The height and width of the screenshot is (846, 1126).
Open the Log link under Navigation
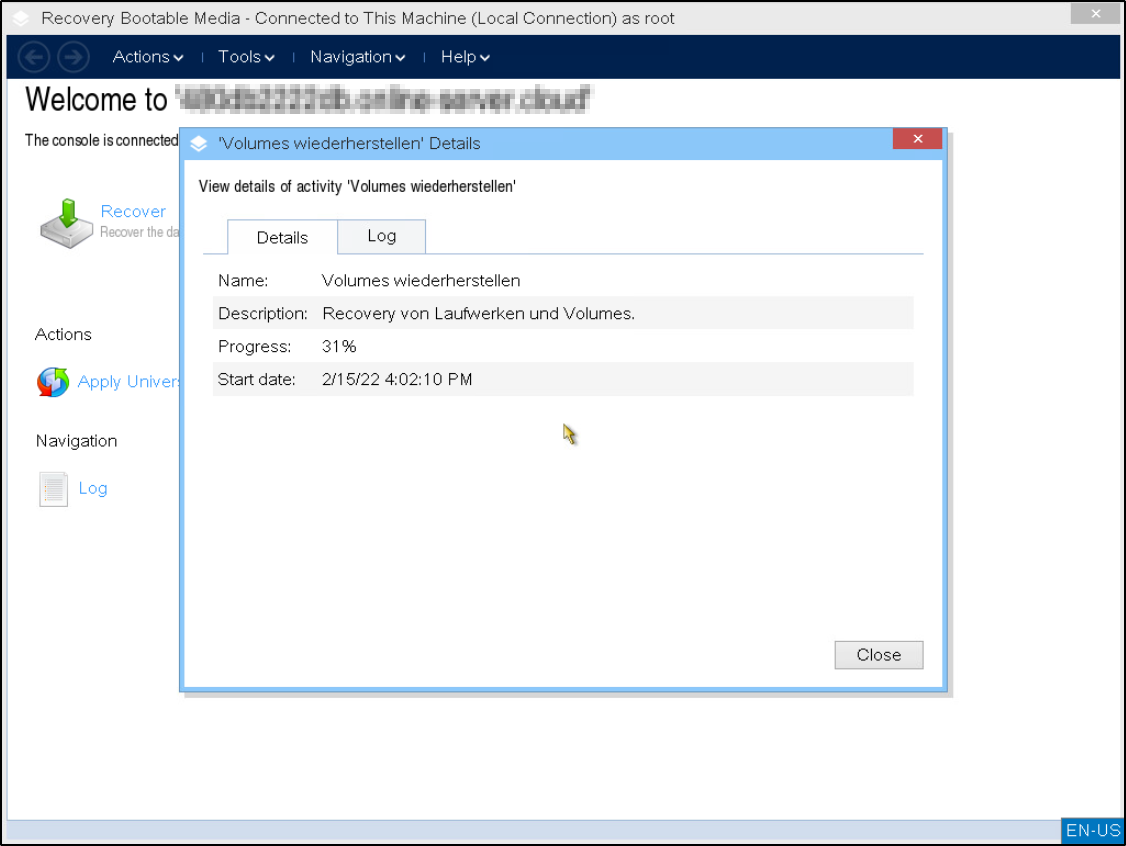93,488
